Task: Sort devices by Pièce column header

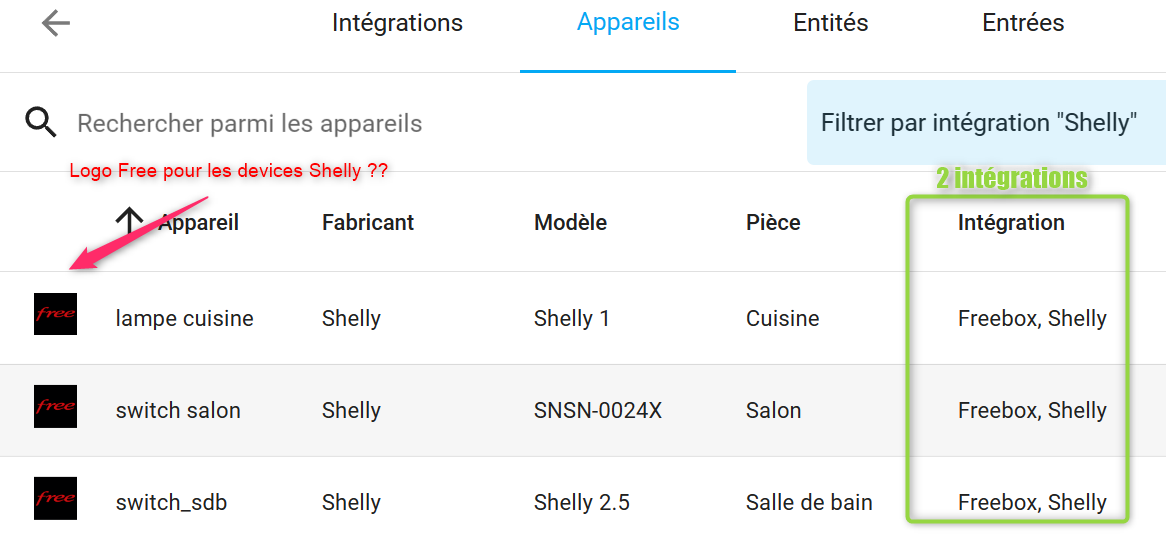Action: point(773,222)
